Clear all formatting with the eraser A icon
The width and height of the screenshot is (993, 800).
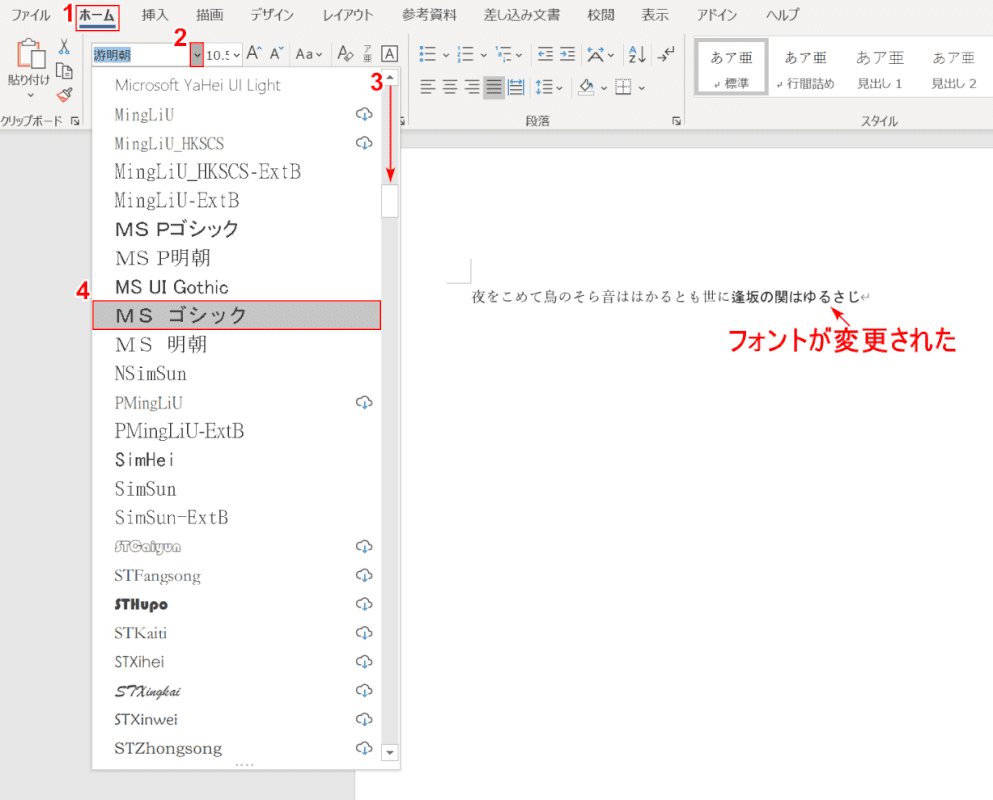point(345,54)
